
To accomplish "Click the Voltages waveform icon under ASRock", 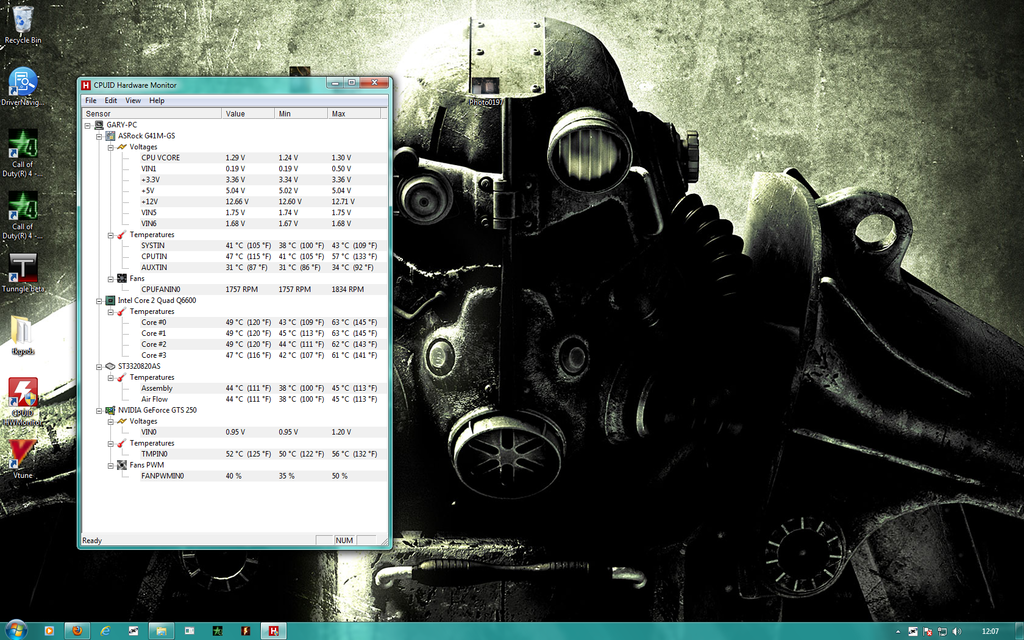I will [x=121, y=147].
